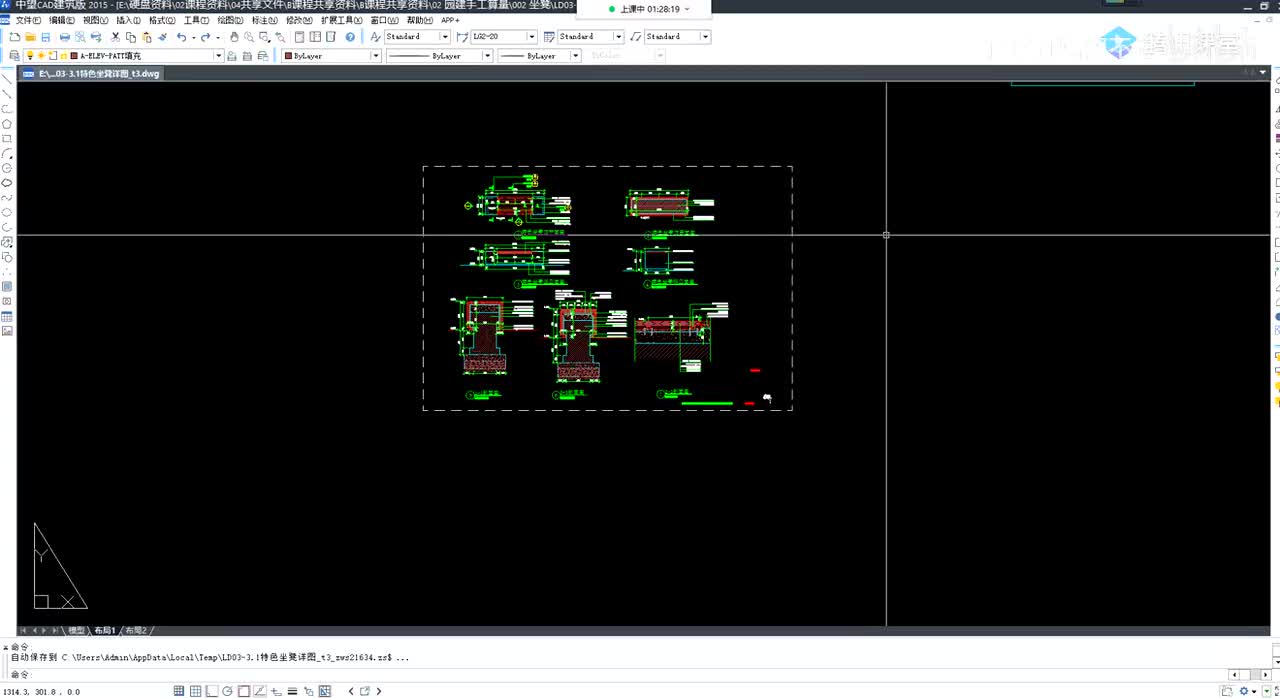1280x698 pixels.
Task: Select the LD03-3.1特色坐凳详图_t3.dwg document tab
Action: 91,74
